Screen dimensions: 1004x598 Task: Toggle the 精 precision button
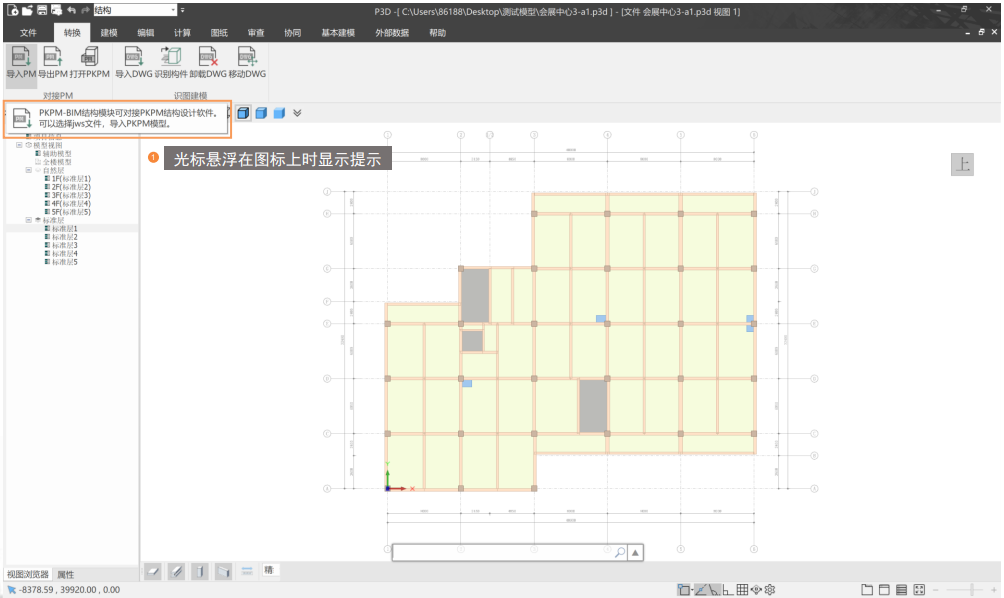pyautogui.click(x=269, y=570)
